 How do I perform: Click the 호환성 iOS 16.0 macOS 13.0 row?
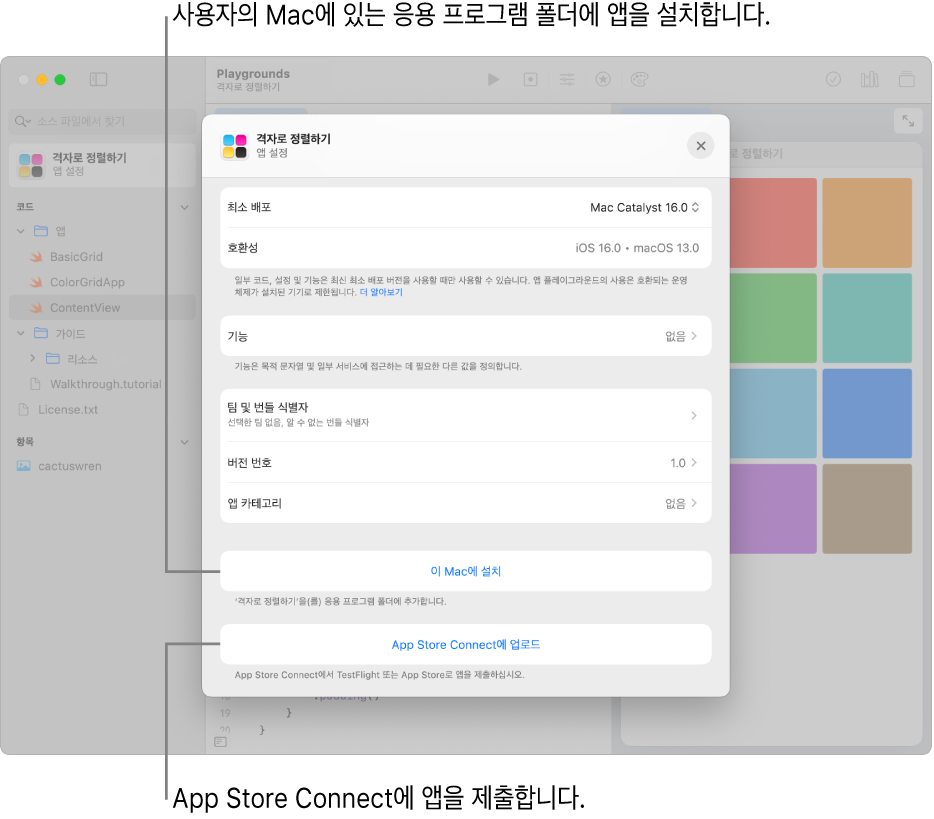coord(466,248)
